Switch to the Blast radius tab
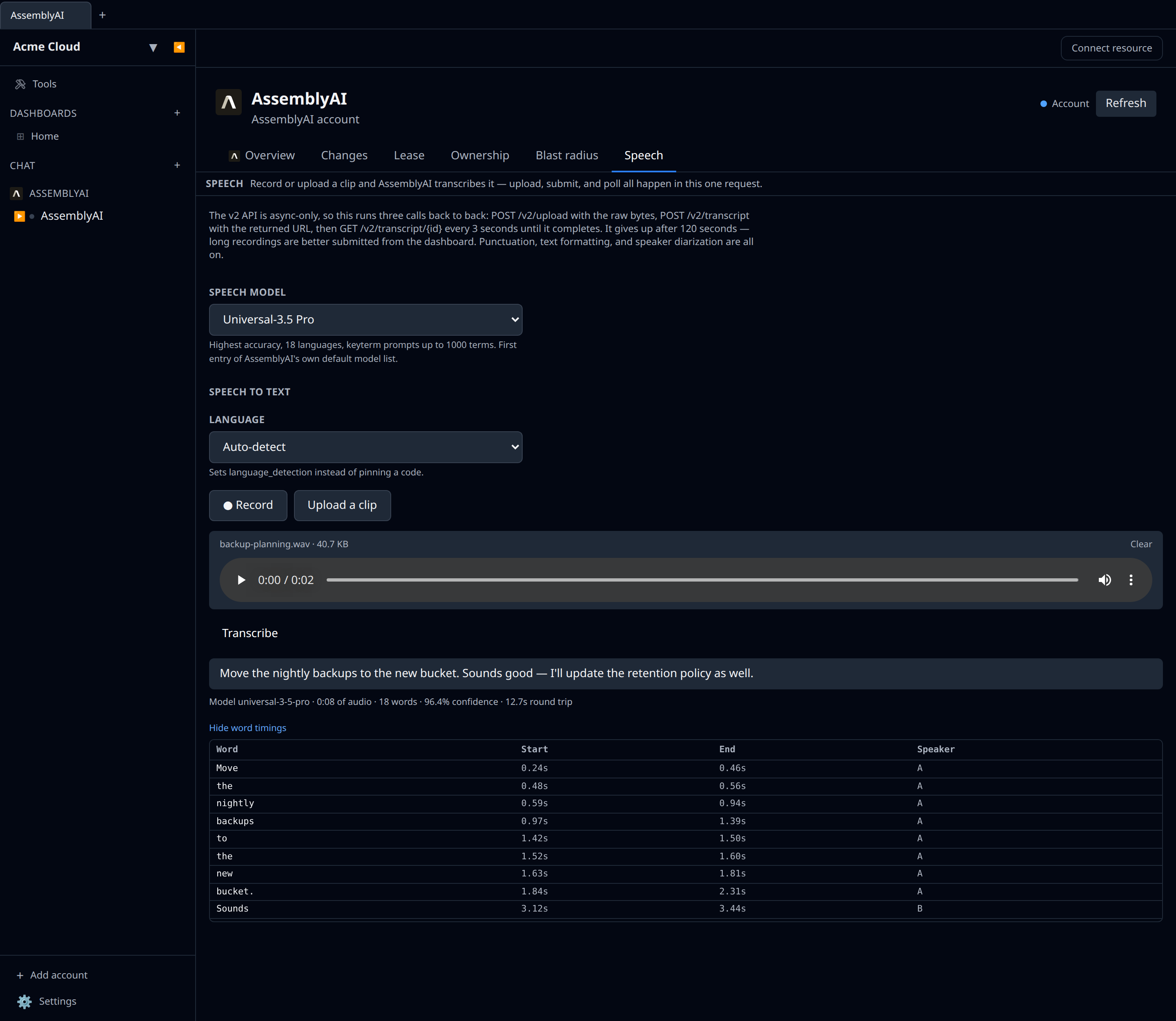This screenshot has width=1176, height=1021. tap(566, 156)
